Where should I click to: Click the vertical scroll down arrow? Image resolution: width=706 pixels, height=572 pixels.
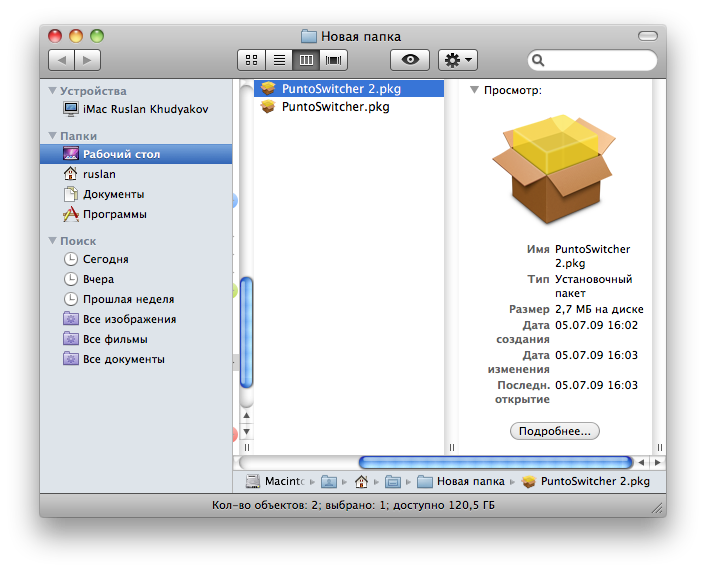pos(246,431)
